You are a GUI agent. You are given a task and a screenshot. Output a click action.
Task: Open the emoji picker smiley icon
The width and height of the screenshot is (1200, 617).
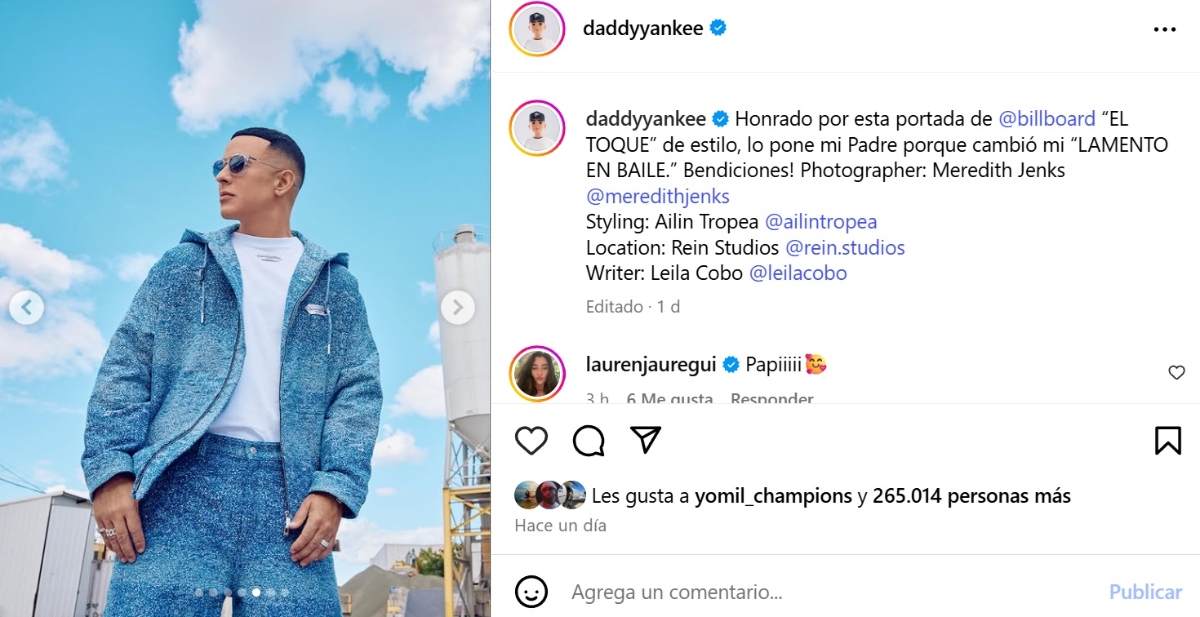[x=531, y=591]
